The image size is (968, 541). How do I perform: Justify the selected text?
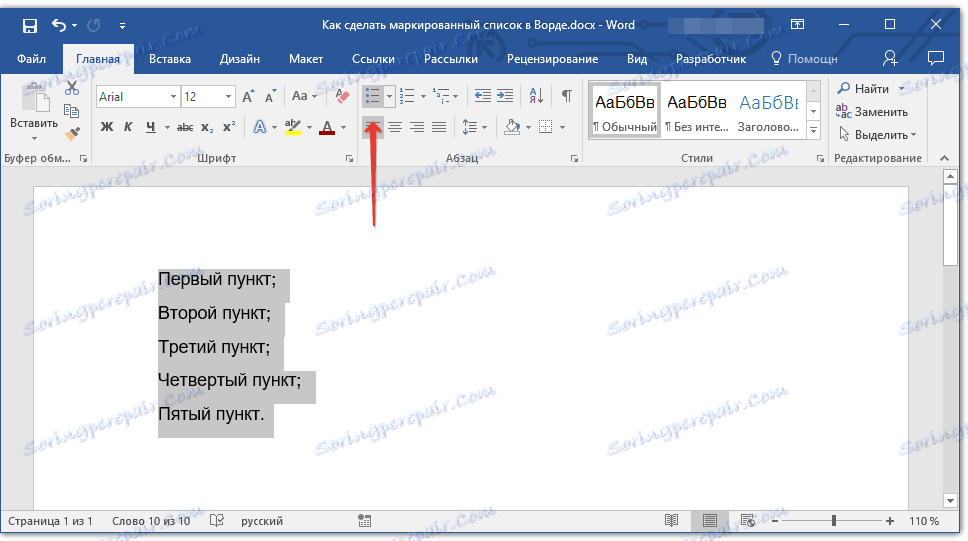(x=439, y=127)
